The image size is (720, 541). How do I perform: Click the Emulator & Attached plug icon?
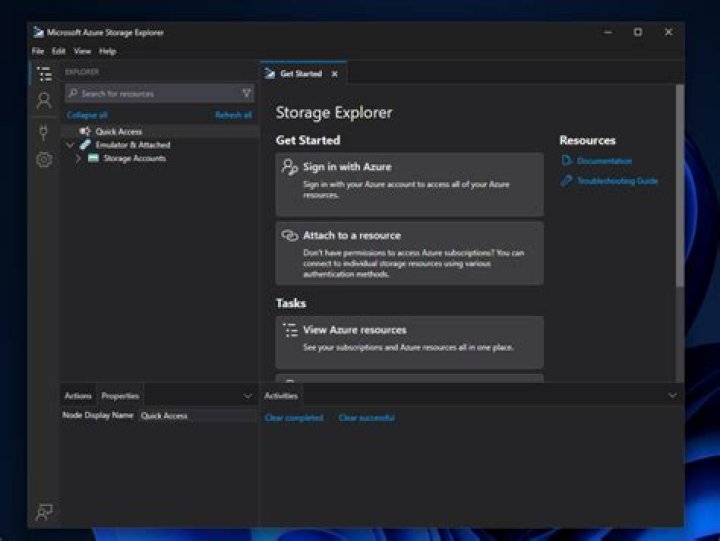85,145
